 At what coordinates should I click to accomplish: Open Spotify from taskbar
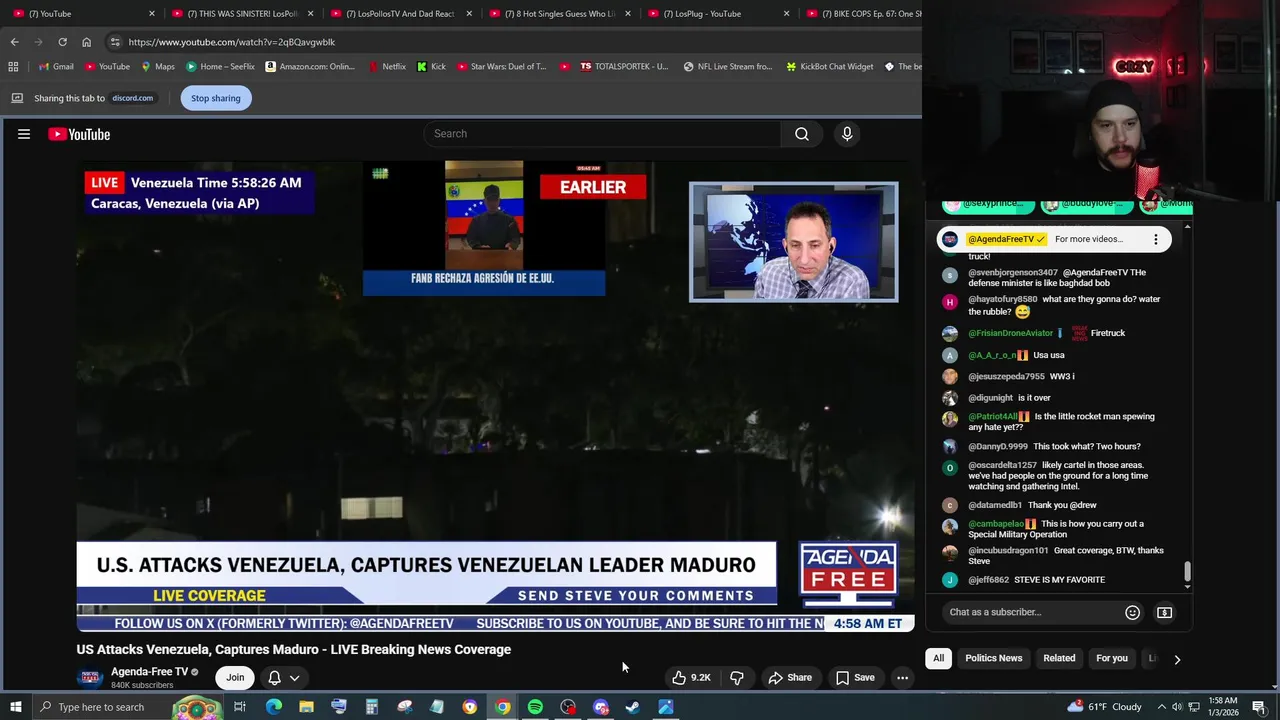(x=535, y=707)
